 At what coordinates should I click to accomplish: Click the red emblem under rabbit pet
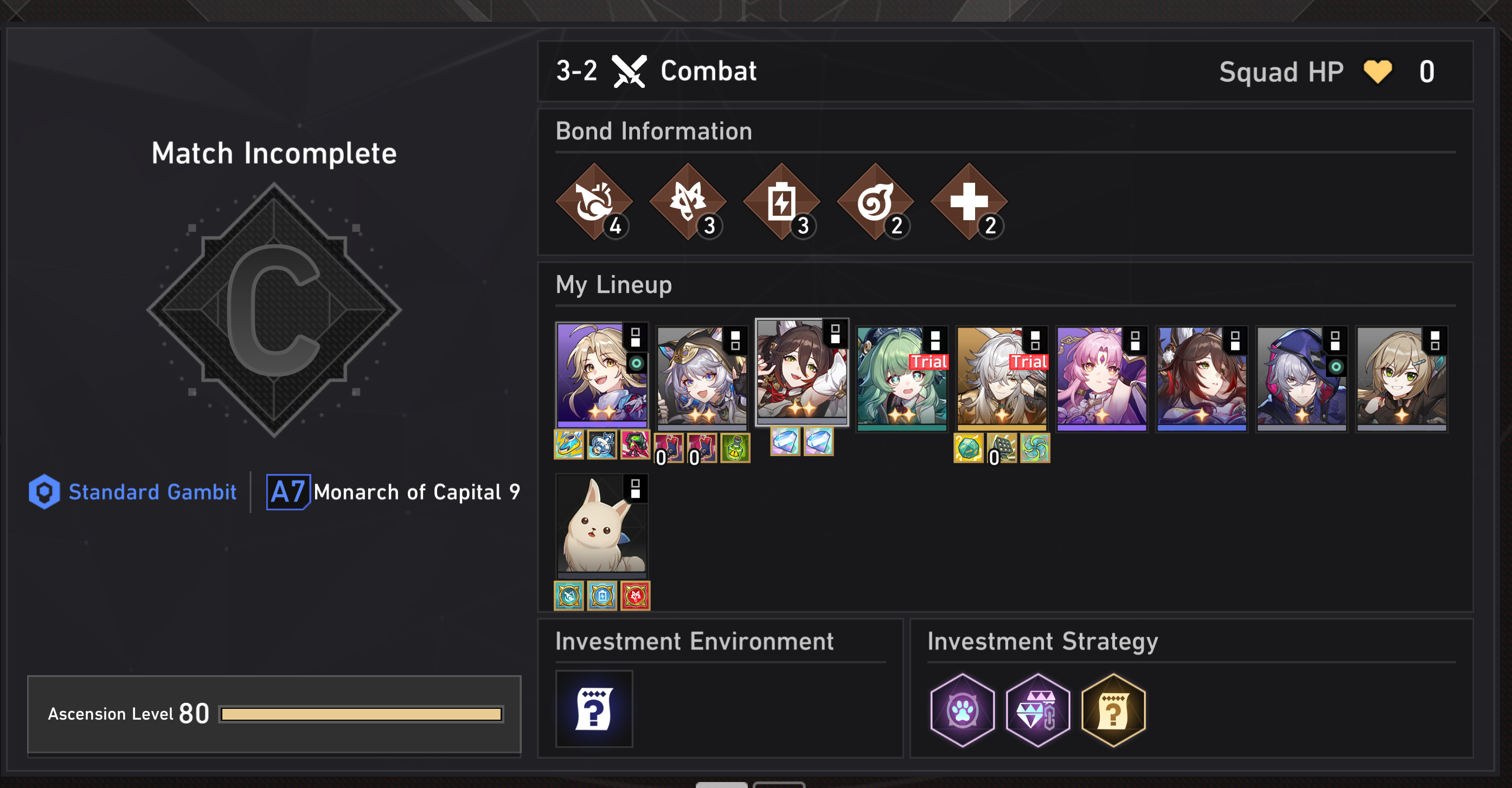635,596
